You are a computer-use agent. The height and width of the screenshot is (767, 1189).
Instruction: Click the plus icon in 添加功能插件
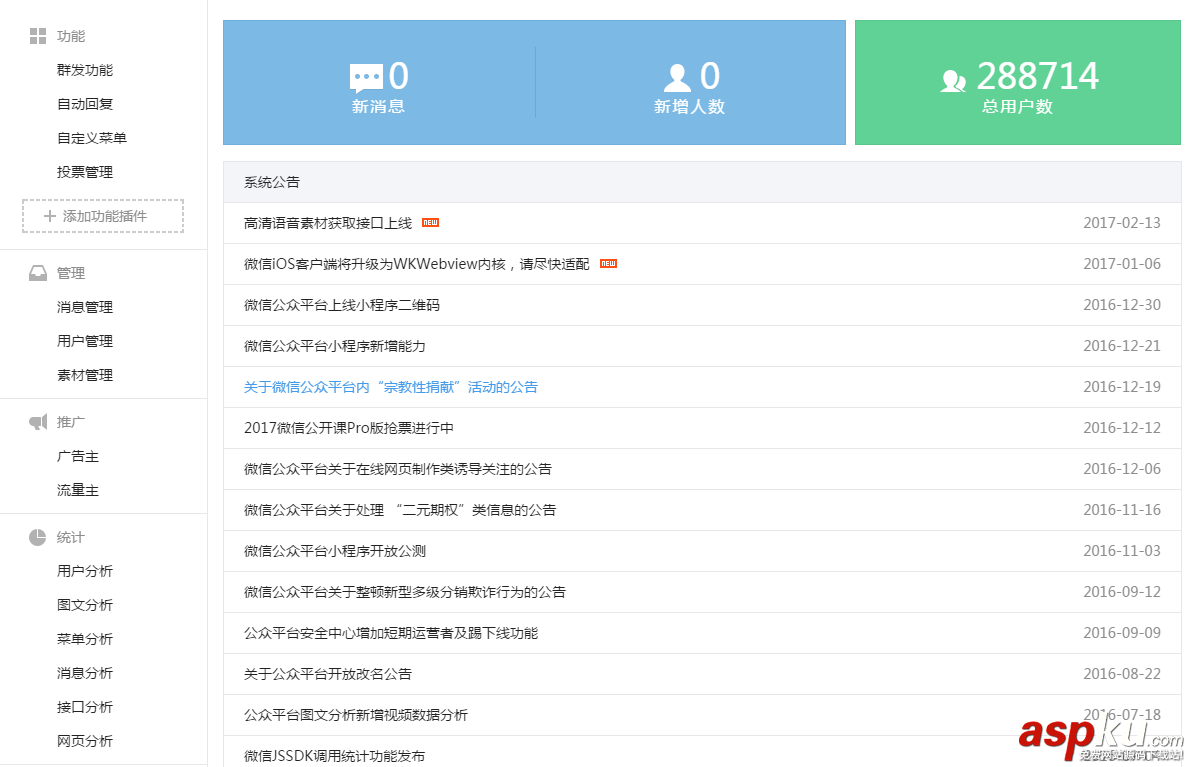coord(50,216)
